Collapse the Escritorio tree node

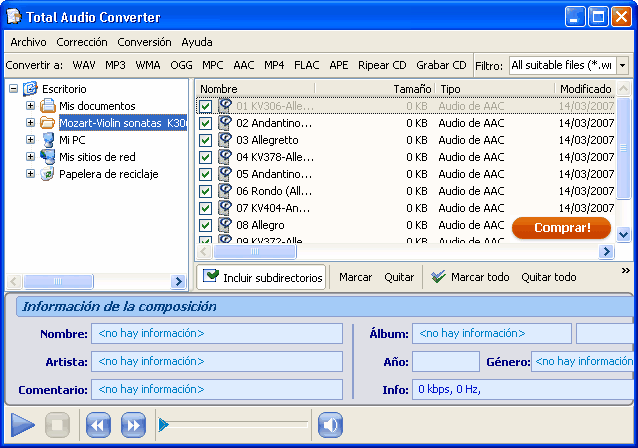(x=13, y=89)
